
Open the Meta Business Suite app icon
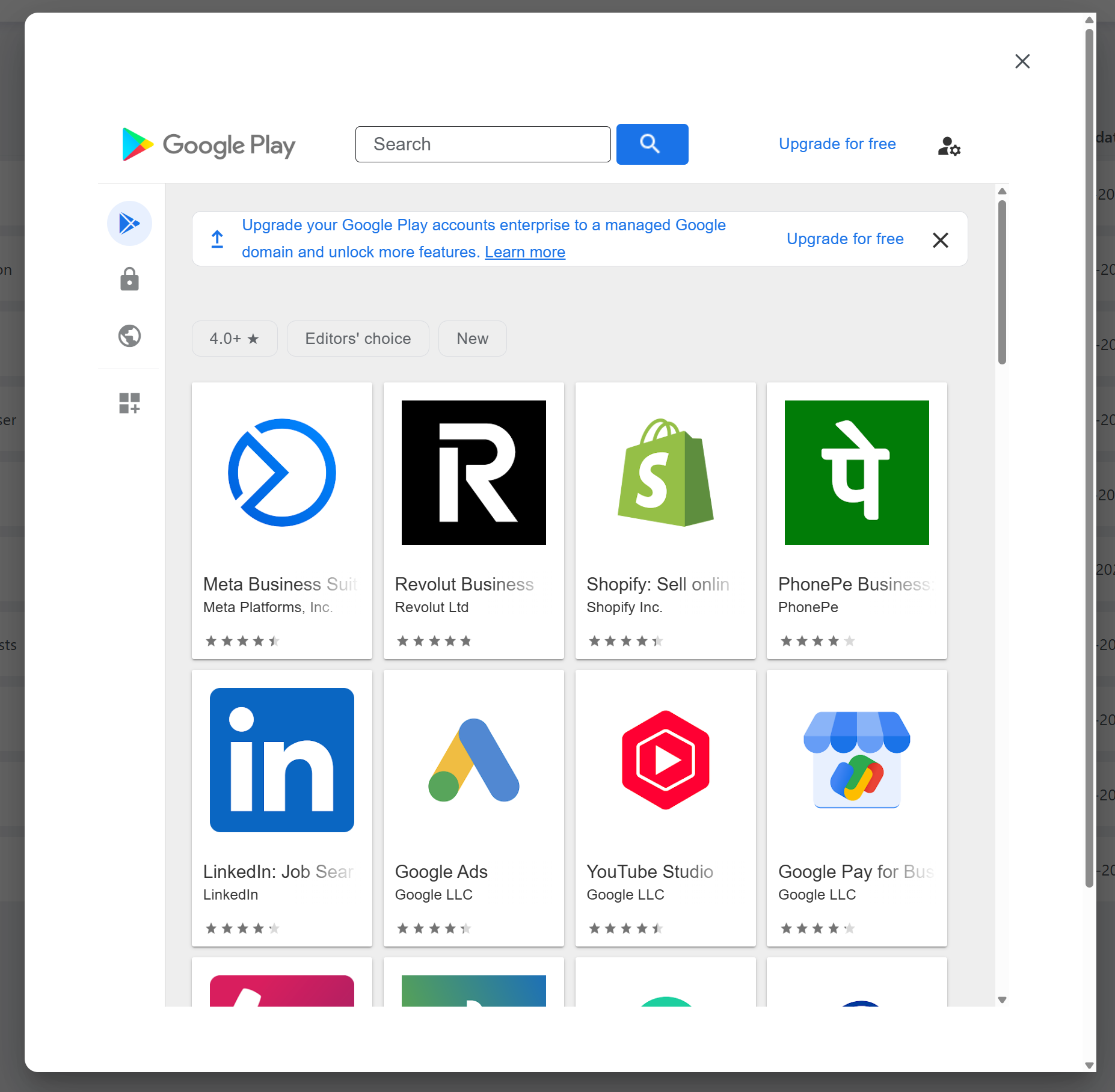tap(282, 473)
